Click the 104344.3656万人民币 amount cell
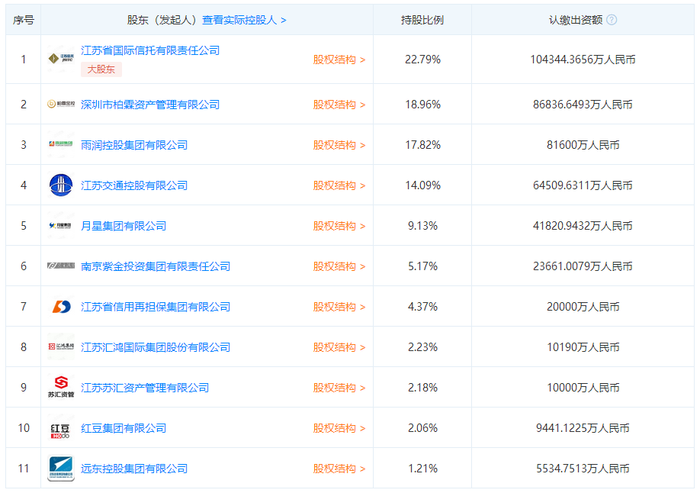Image resolution: width=700 pixels, height=493 pixels. [583, 59]
